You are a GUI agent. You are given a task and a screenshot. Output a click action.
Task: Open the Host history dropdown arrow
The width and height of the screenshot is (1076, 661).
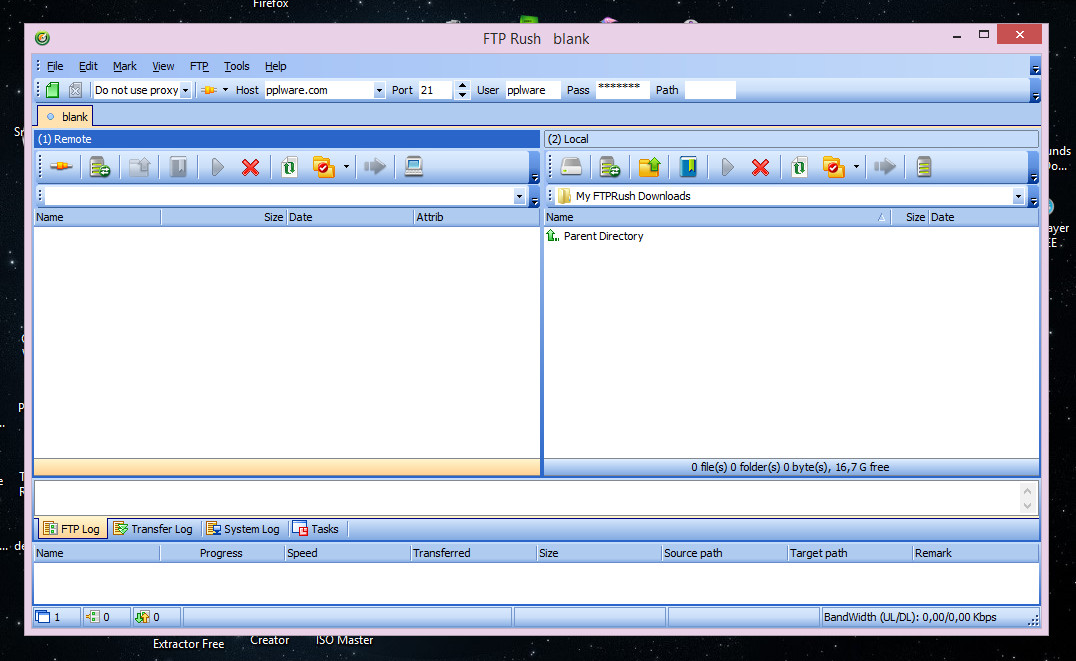378,90
